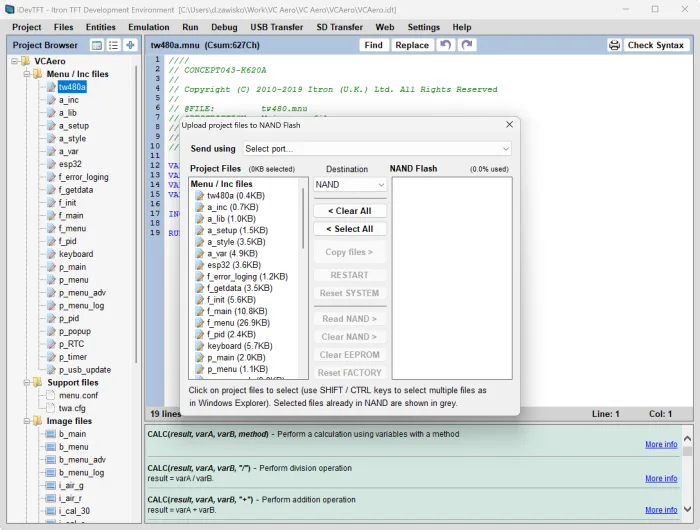Screen dimensions: 700x530
Task: Click the image icon beside b_menu_log
Action: [x=50, y=472]
